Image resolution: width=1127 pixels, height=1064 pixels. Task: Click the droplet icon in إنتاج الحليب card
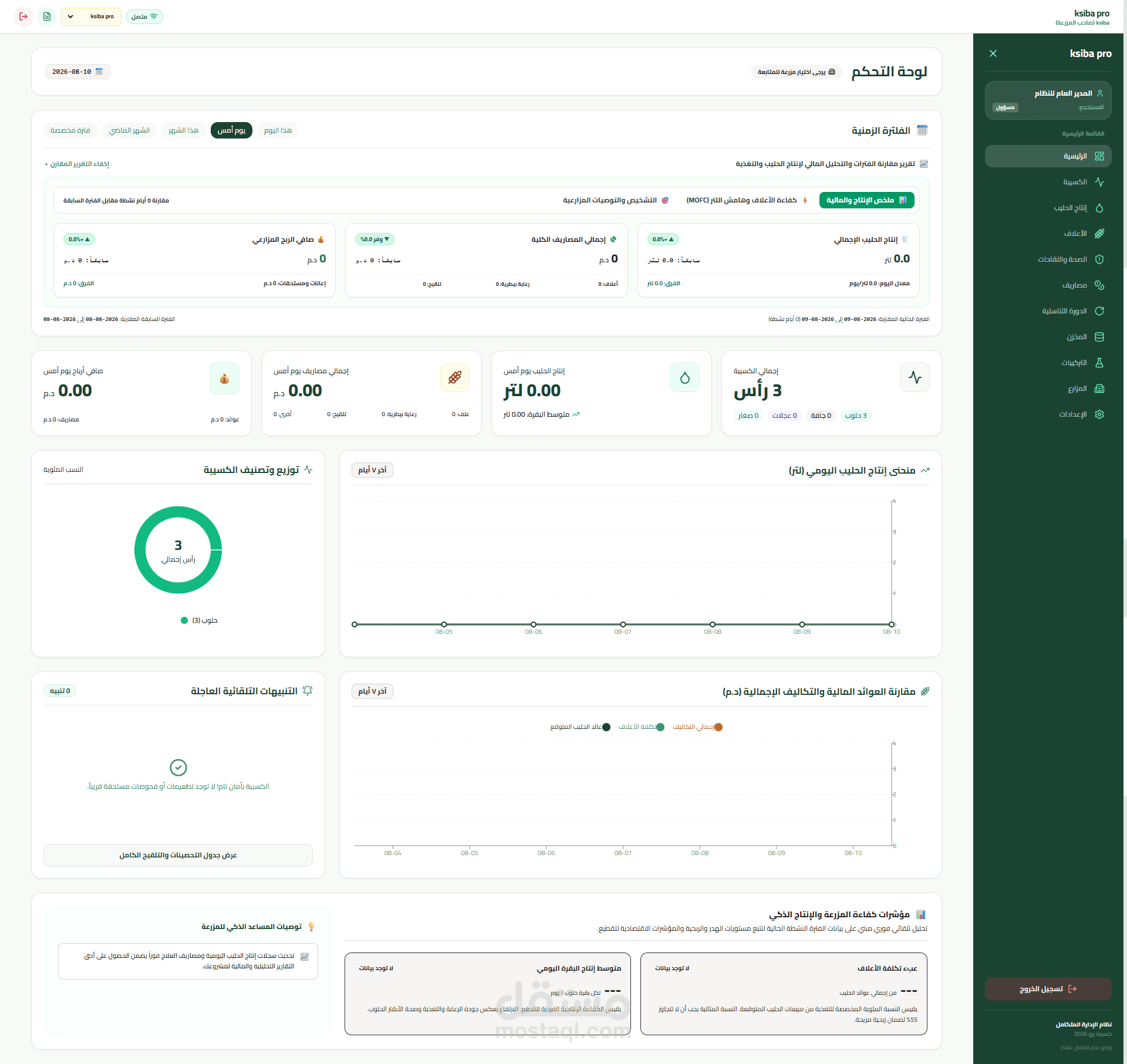(684, 377)
